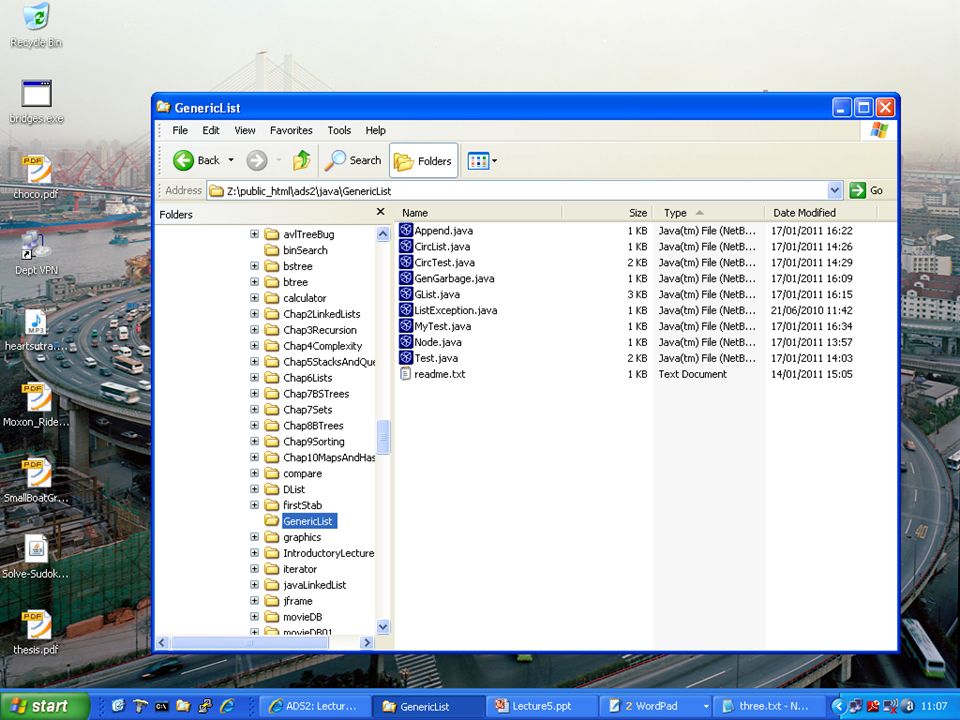Screen dimensions: 960x720
Task: Click the green Go arrow
Action: pyautogui.click(x=858, y=190)
